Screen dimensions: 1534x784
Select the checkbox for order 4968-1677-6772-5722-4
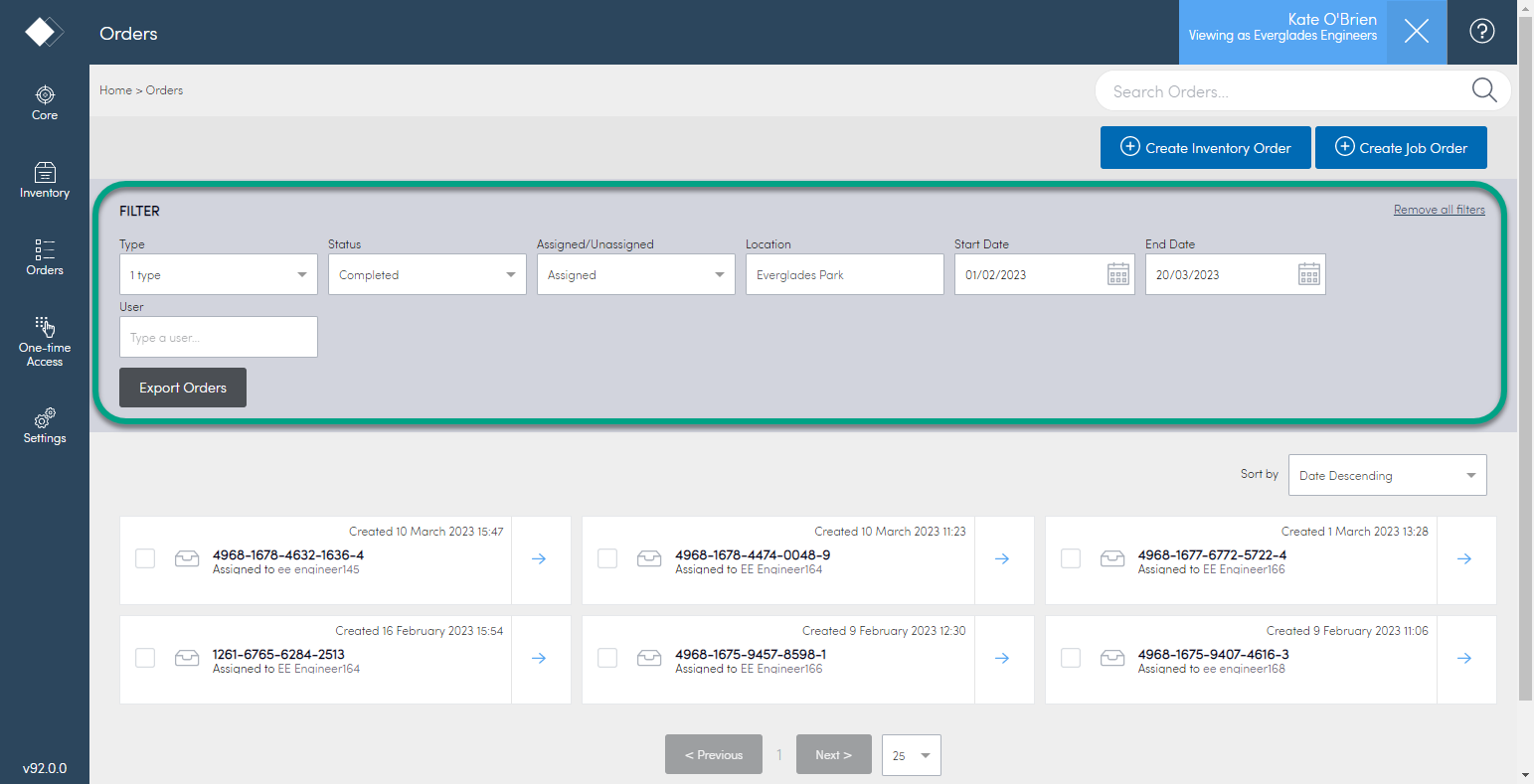(1071, 558)
